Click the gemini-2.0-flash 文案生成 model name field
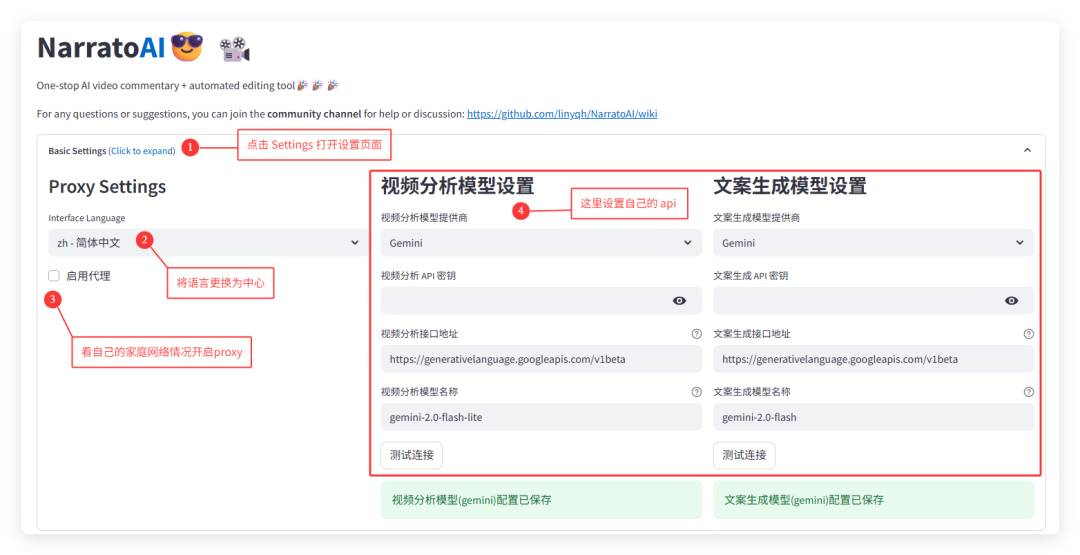This screenshot has width=1080, height=555. [872, 417]
